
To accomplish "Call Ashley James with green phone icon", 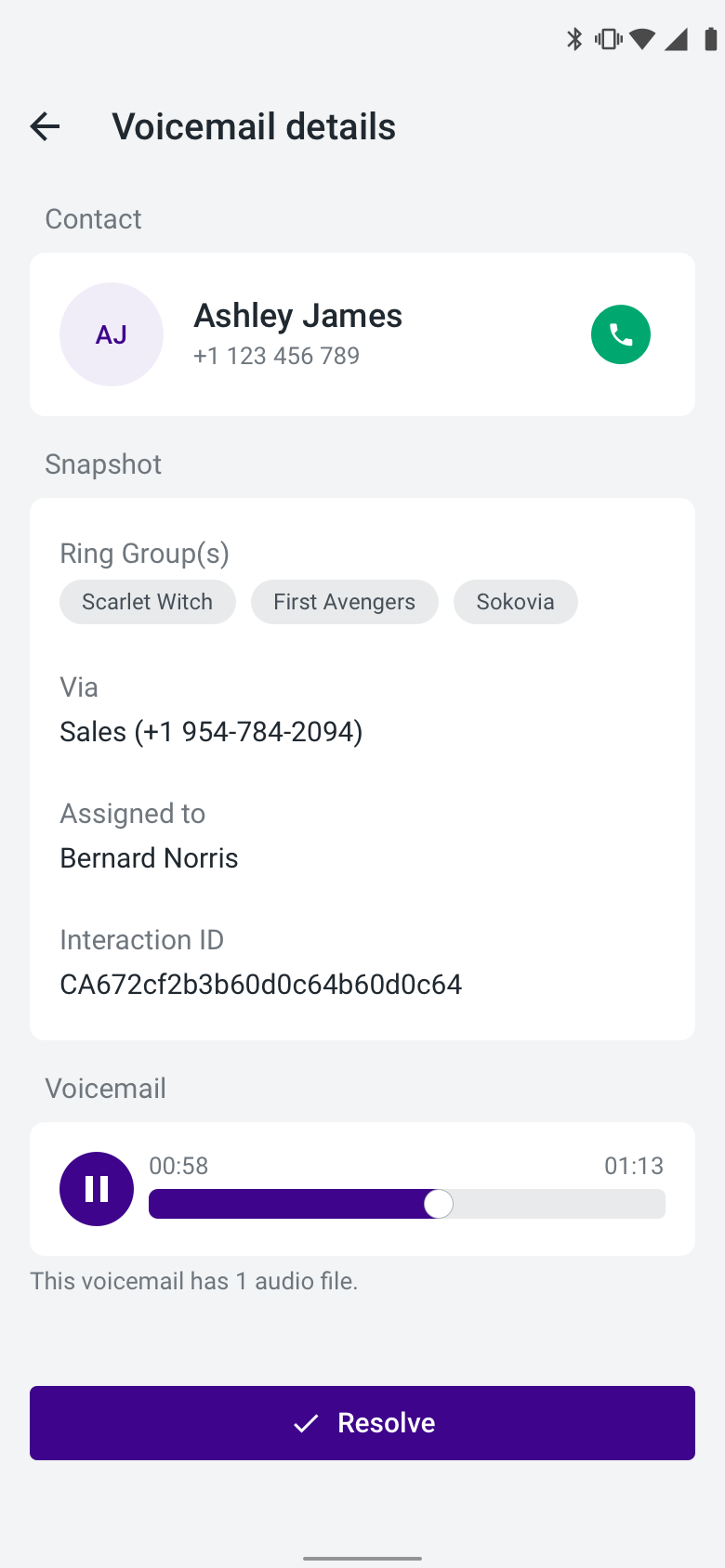I will (x=621, y=334).
